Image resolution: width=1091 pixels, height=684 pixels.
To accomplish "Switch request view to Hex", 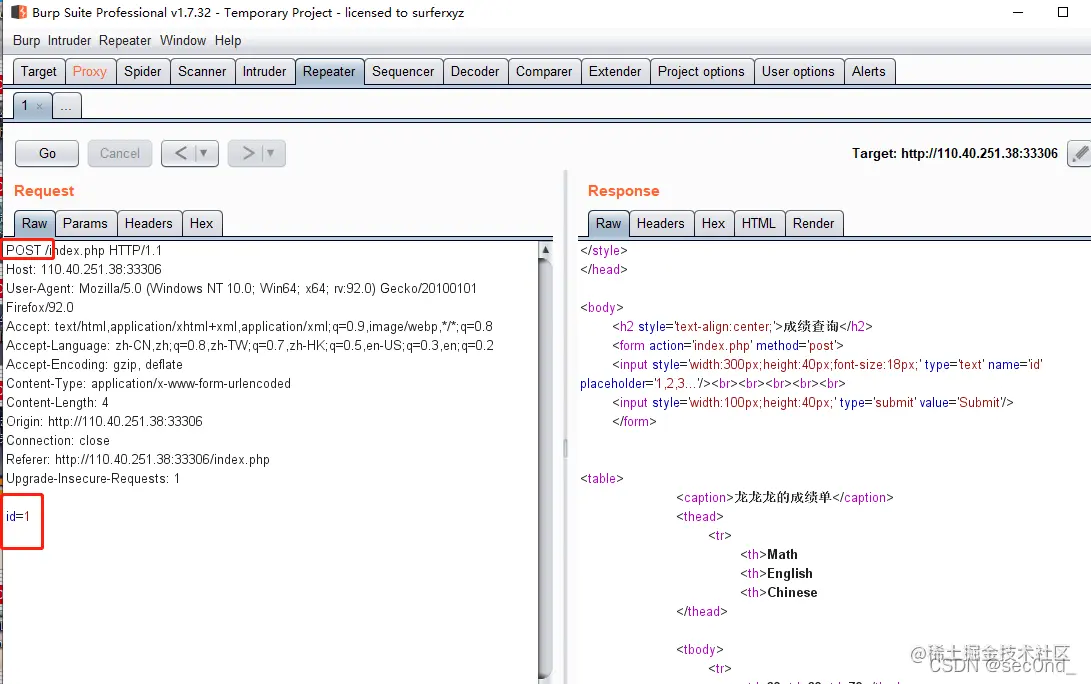I will (202, 223).
